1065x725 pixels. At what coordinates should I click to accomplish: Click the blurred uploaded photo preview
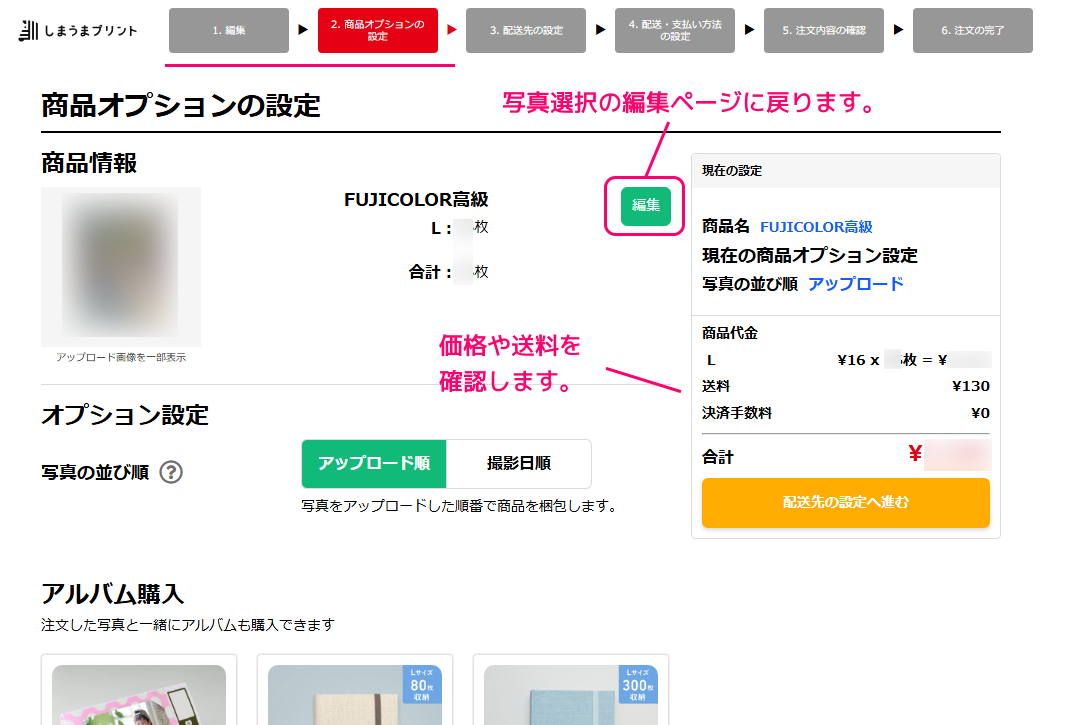point(120,266)
